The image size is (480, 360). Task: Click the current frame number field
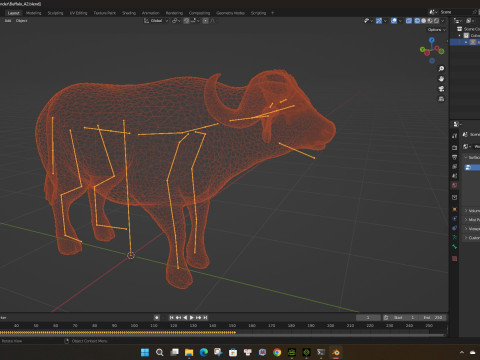368,317
